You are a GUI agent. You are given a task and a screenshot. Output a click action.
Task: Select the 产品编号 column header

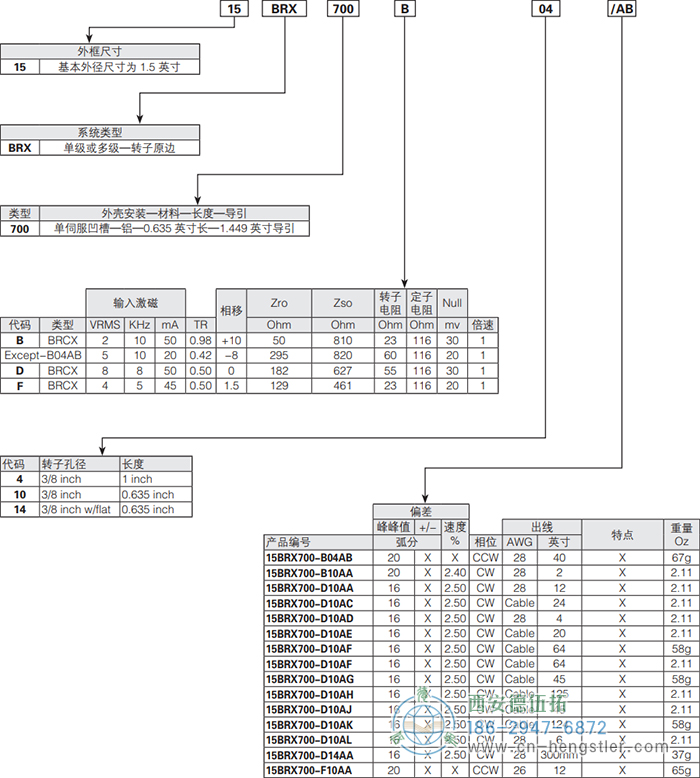click(x=289, y=541)
